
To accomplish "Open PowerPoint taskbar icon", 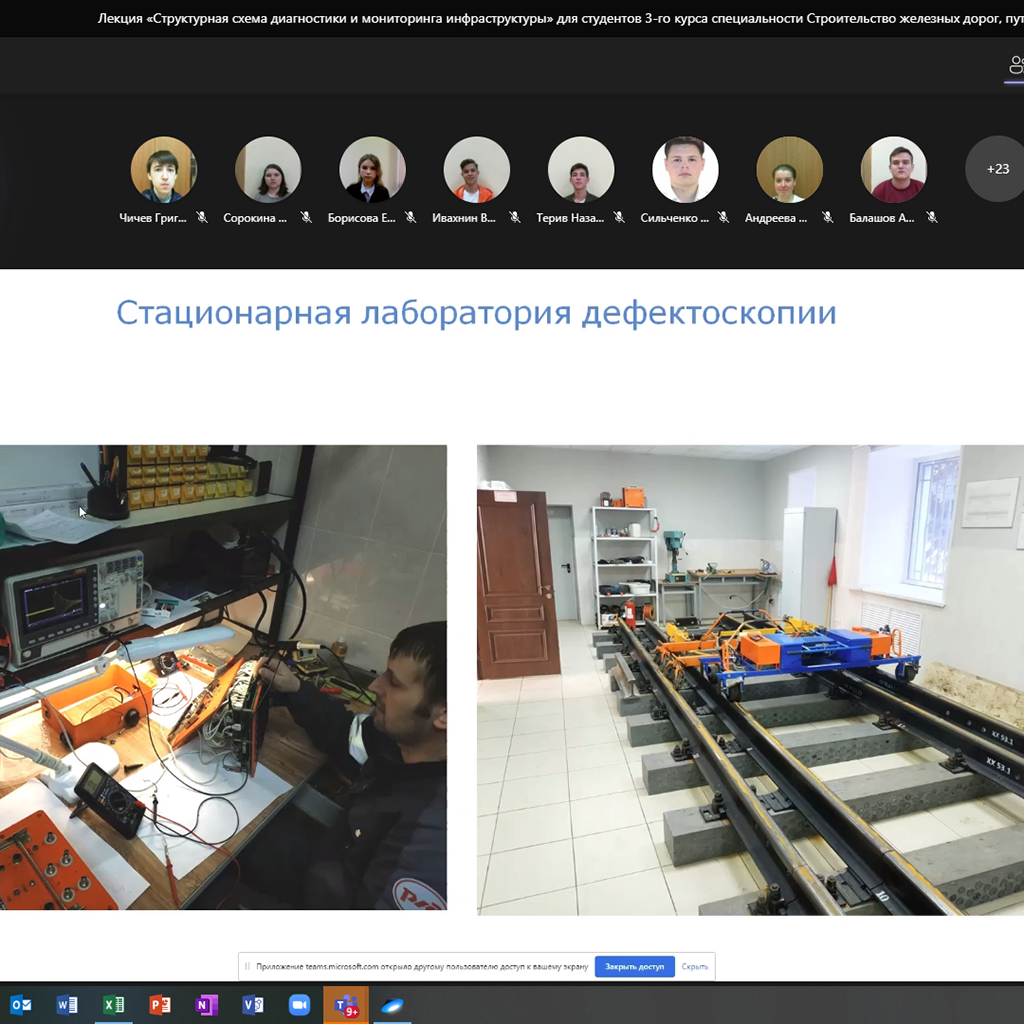I will (x=160, y=1004).
